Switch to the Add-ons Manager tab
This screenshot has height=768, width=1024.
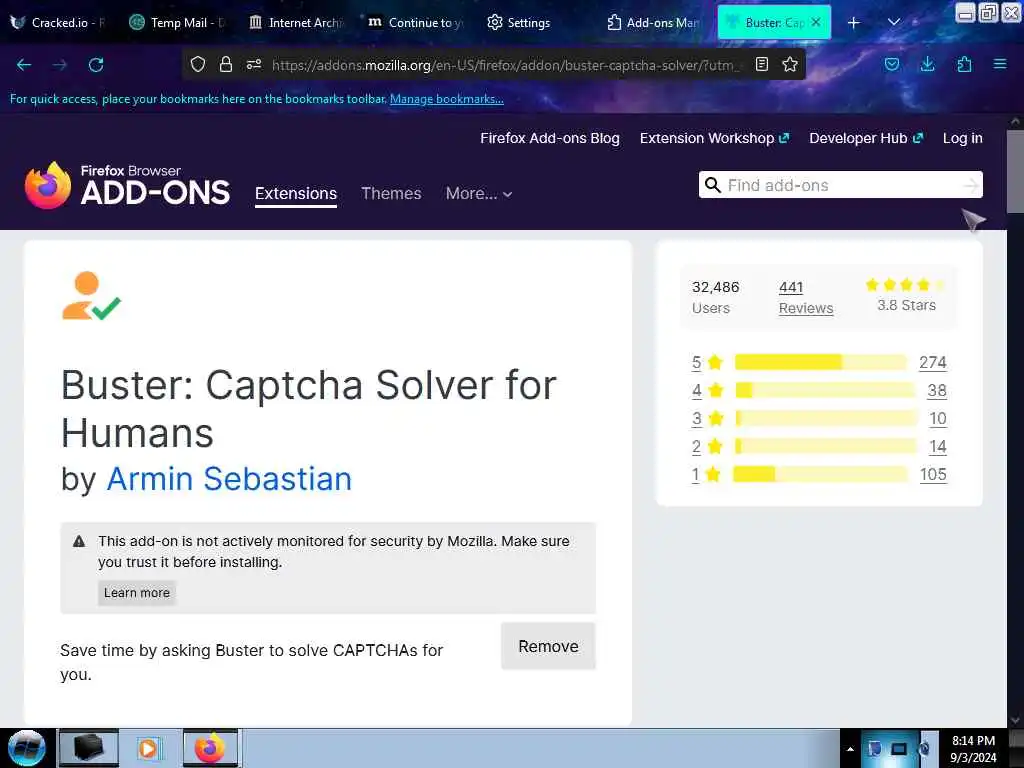click(x=654, y=22)
